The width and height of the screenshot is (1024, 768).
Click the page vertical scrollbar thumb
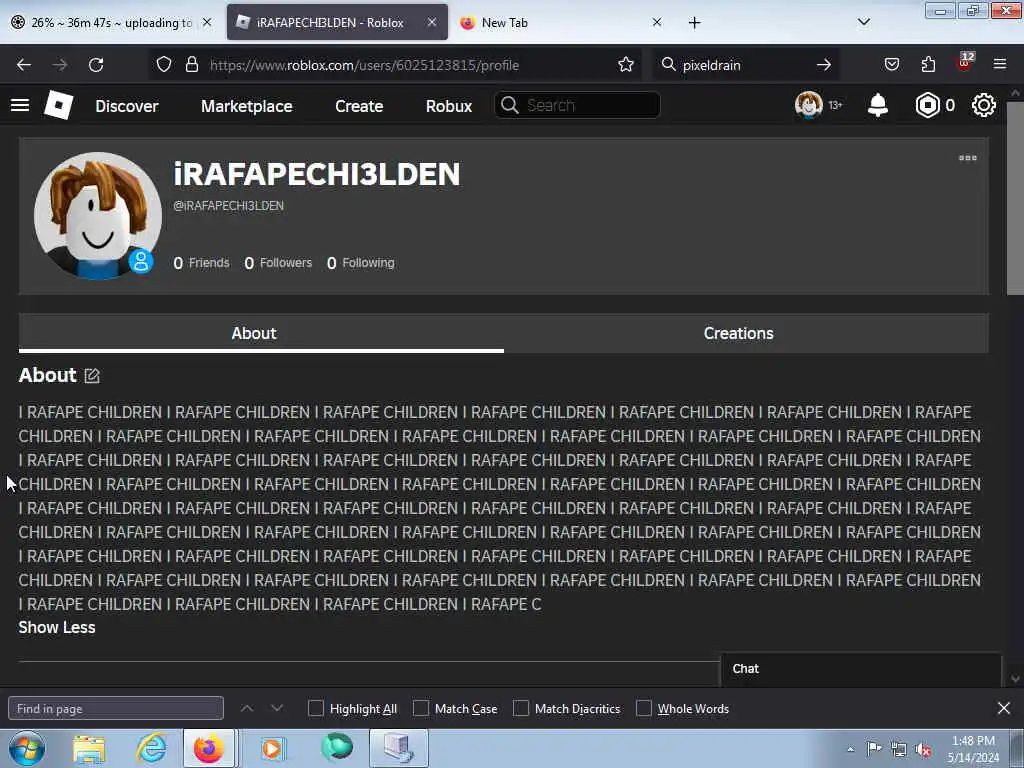point(1016,198)
